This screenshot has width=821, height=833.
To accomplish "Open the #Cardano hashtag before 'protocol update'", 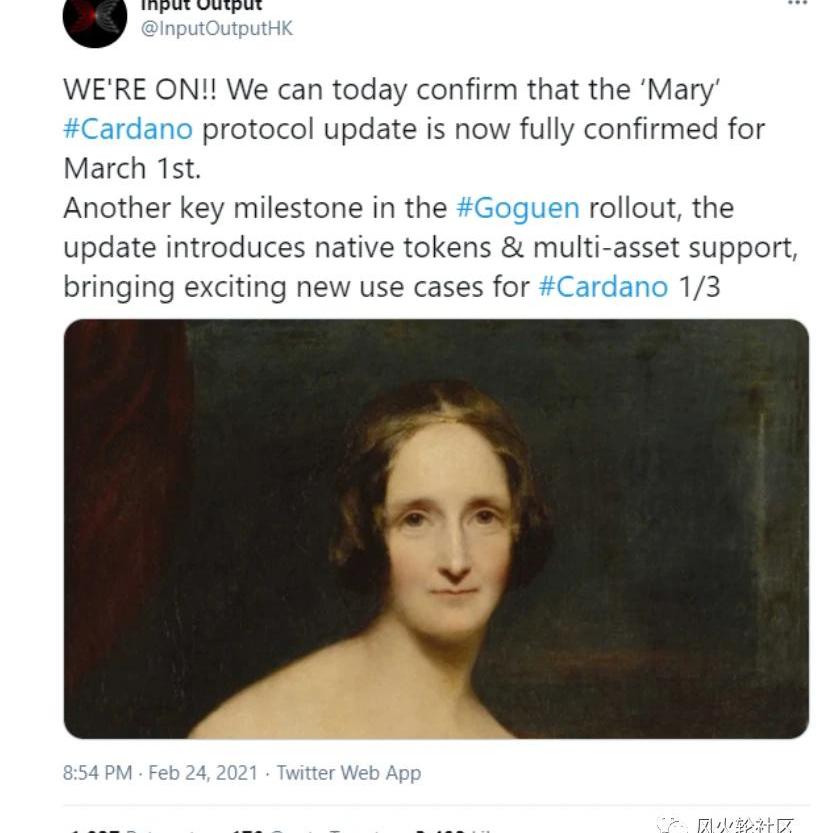I will [x=128, y=129].
